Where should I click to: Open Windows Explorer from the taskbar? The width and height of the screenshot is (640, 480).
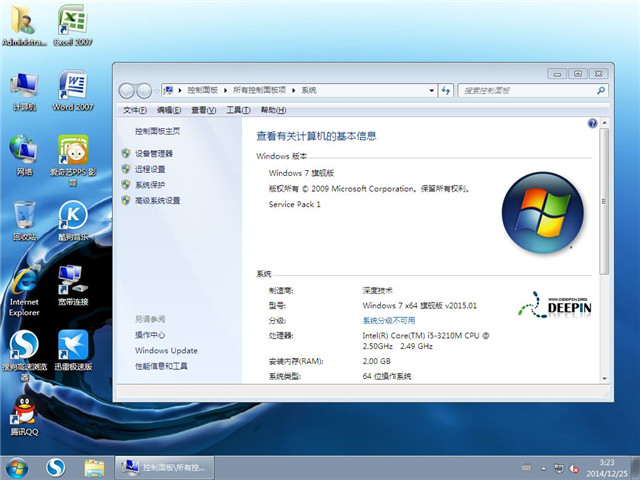tap(94, 468)
